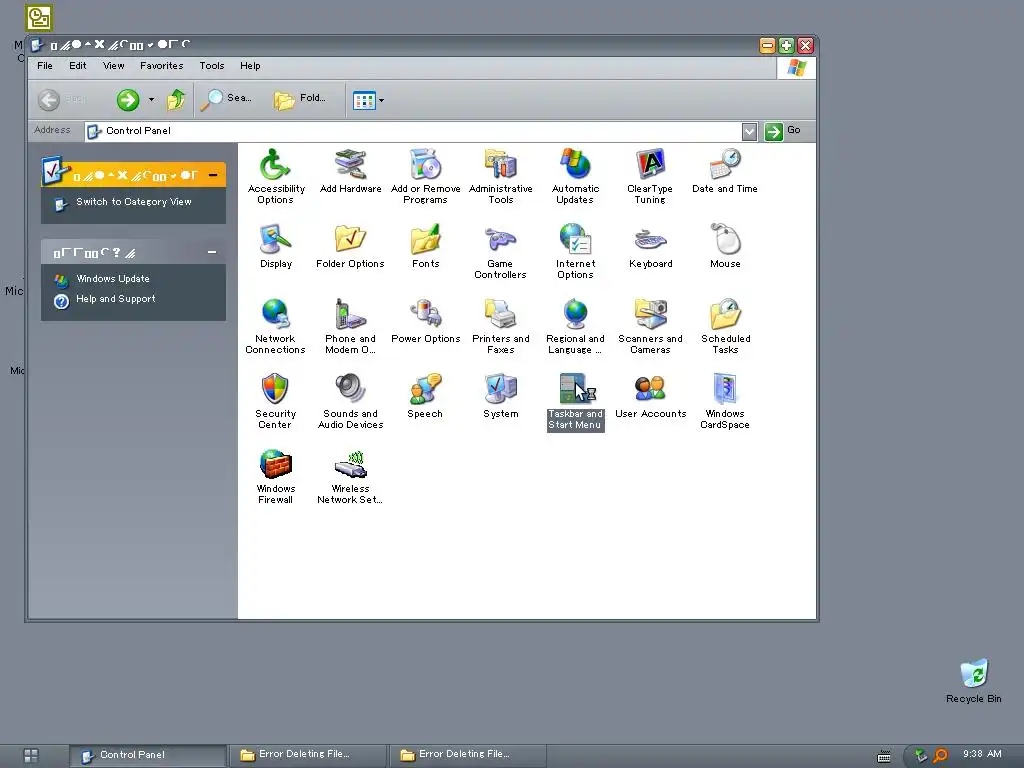Click the keyboard tray icon
This screenshot has width=1024, height=768.
click(x=884, y=756)
